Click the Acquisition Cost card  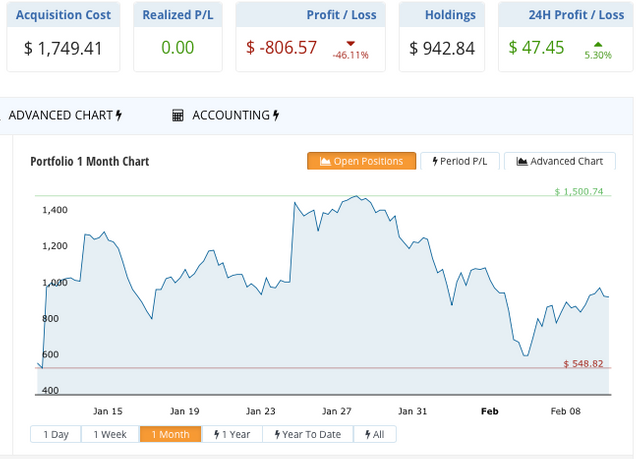(62, 36)
